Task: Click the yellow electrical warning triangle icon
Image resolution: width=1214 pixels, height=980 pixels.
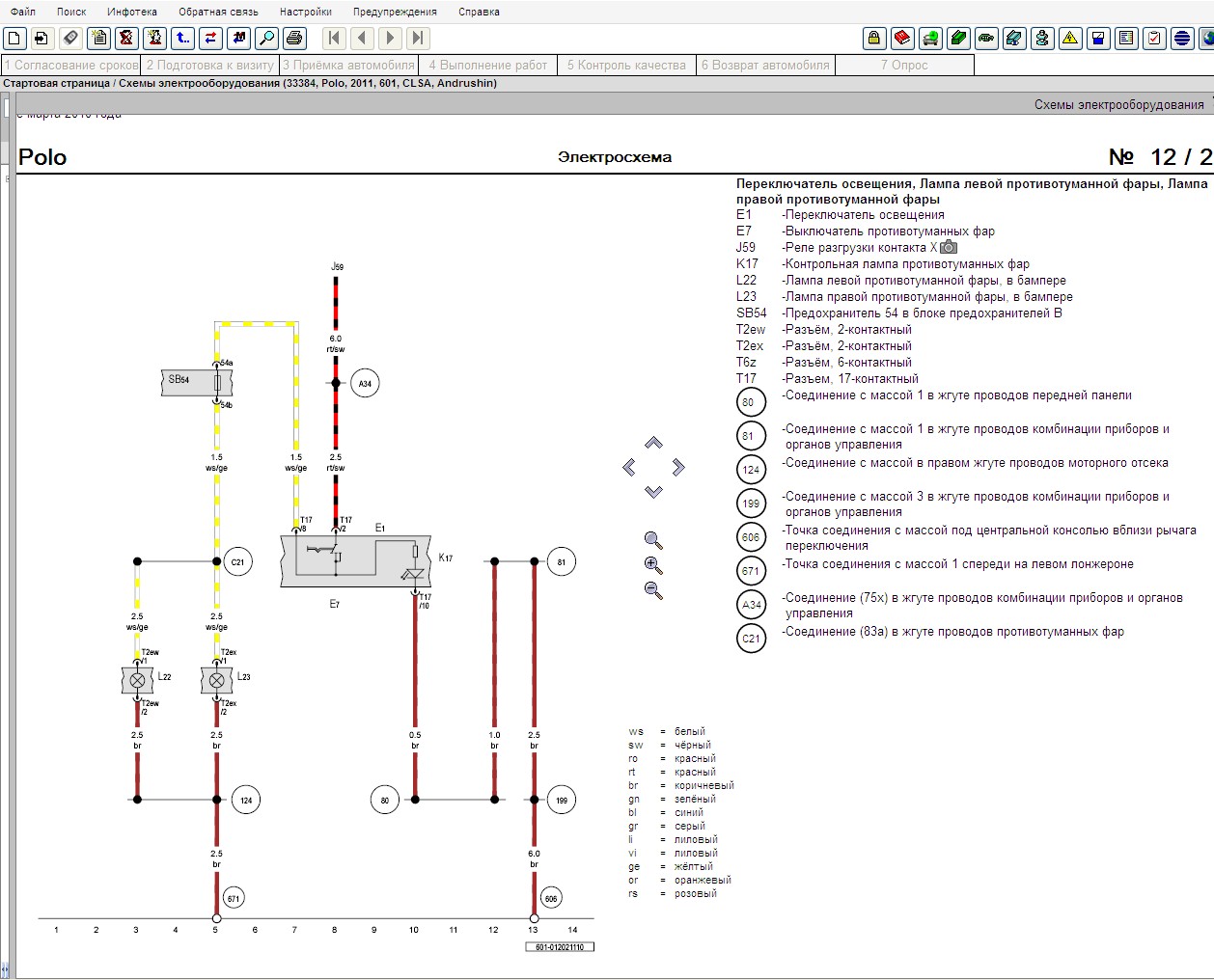Action: [1070, 39]
